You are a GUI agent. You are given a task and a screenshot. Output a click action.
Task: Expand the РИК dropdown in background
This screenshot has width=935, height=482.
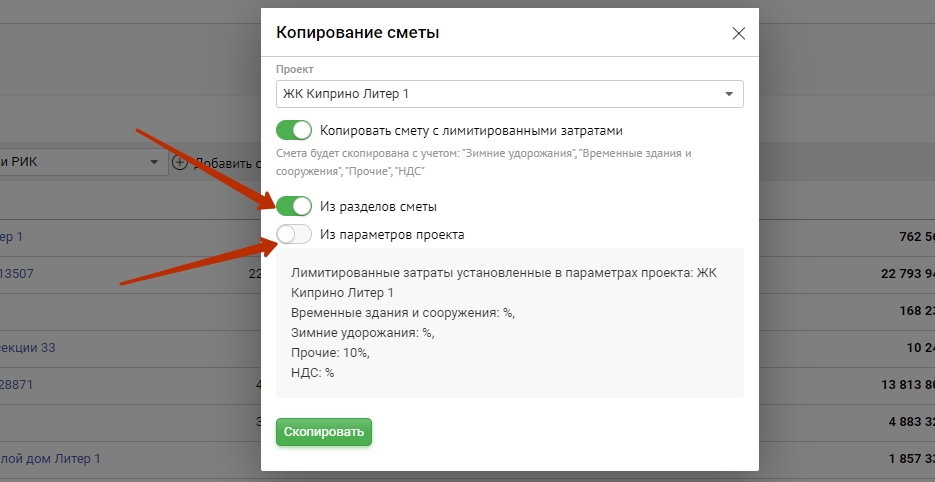coord(154,162)
